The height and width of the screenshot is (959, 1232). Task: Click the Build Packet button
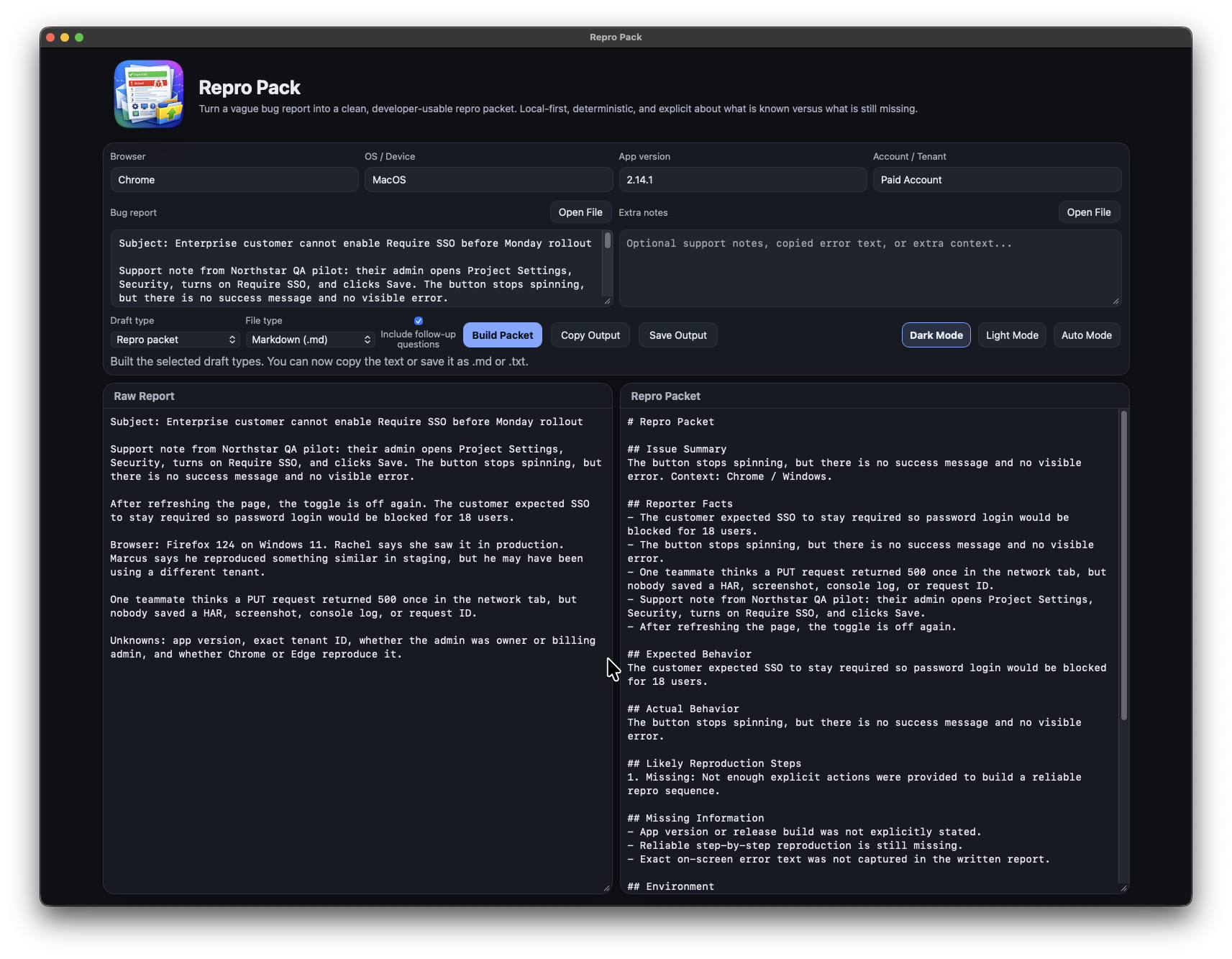503,335
